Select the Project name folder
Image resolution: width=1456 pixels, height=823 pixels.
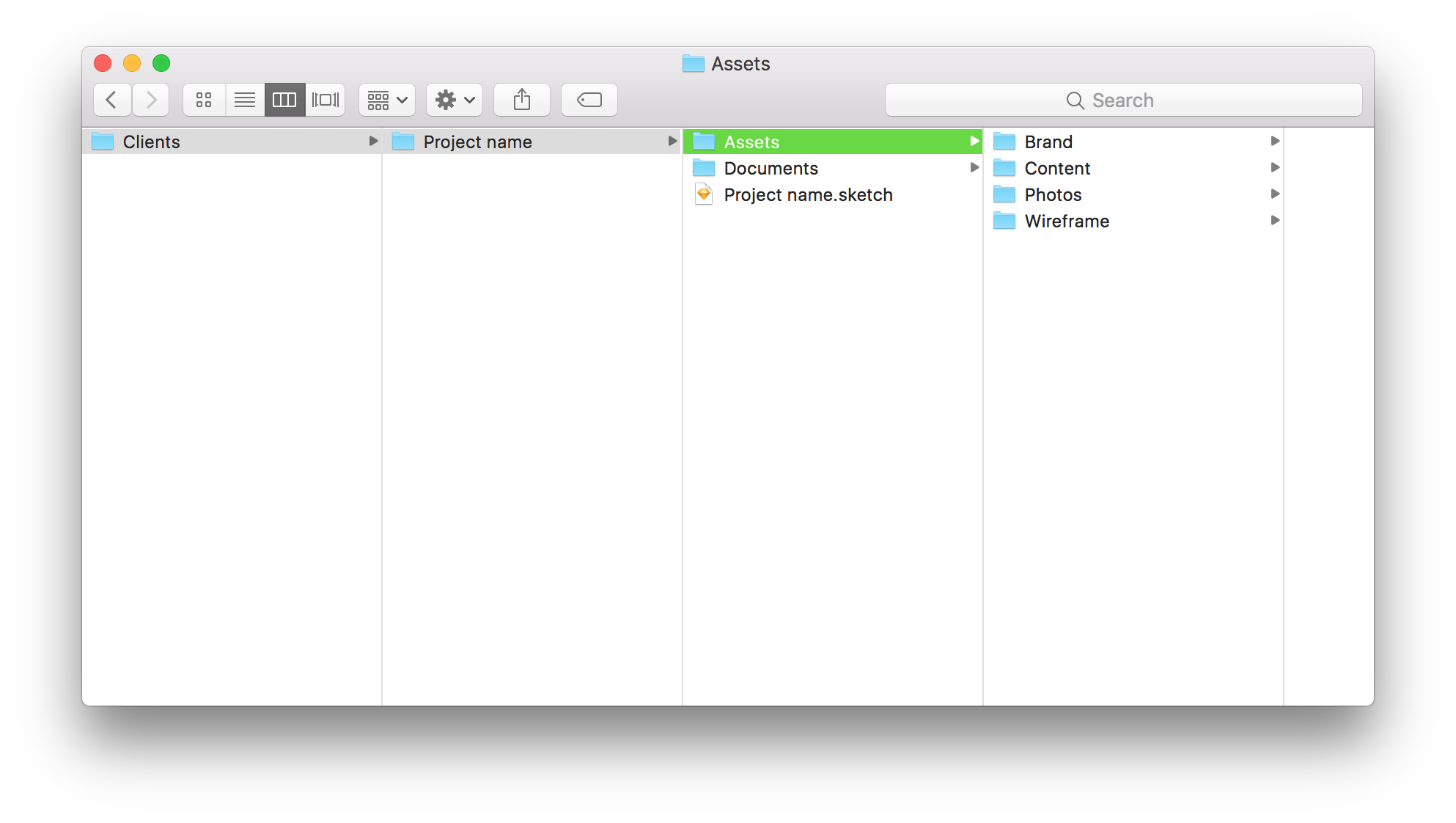click(477, 142)
